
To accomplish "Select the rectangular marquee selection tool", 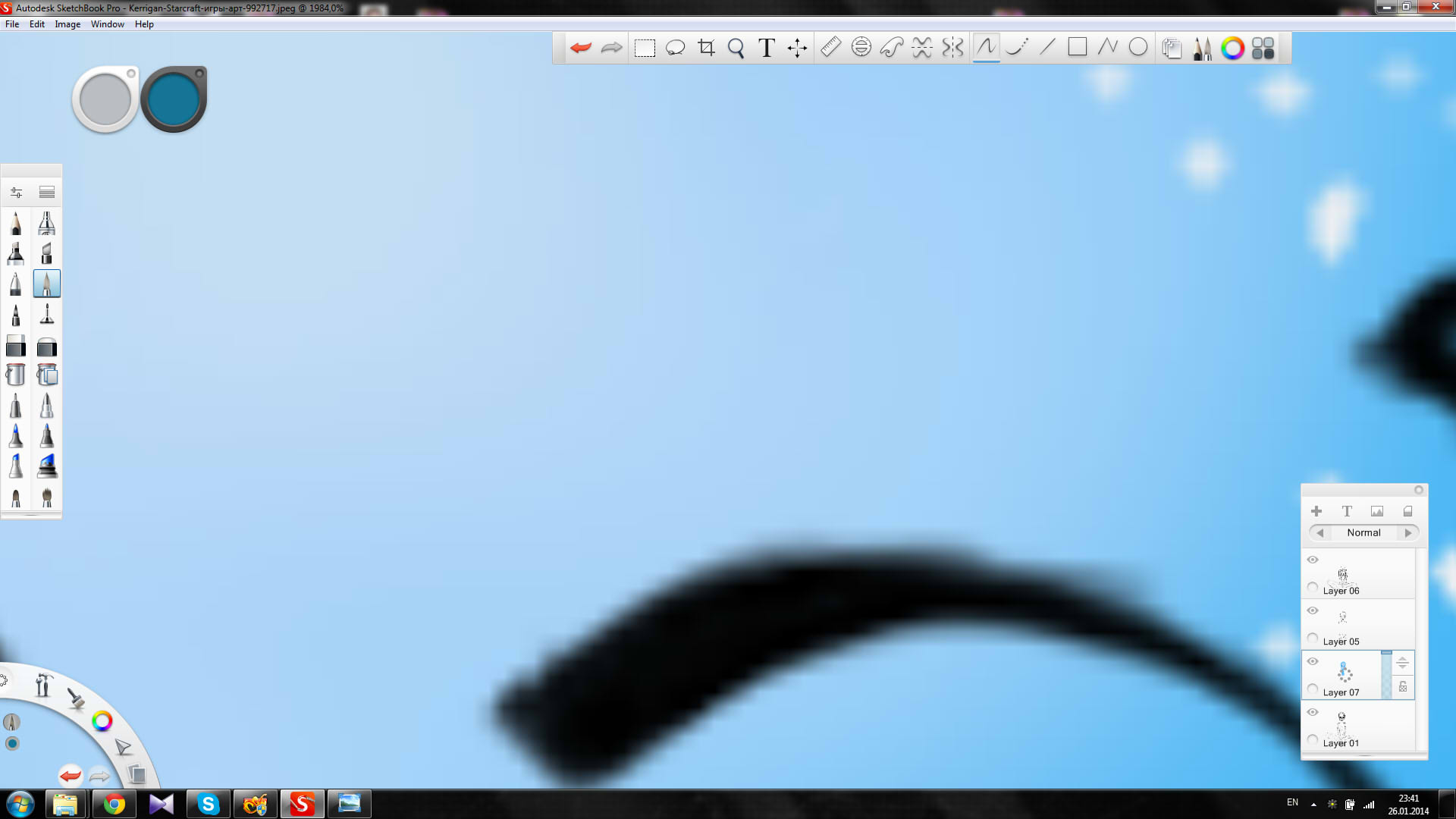I will [x=645, y=48].
